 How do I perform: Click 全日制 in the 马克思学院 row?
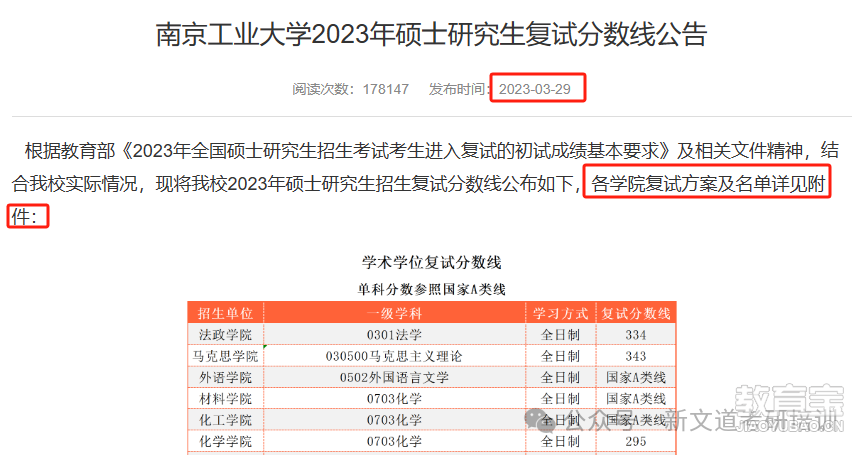(560, 356)
